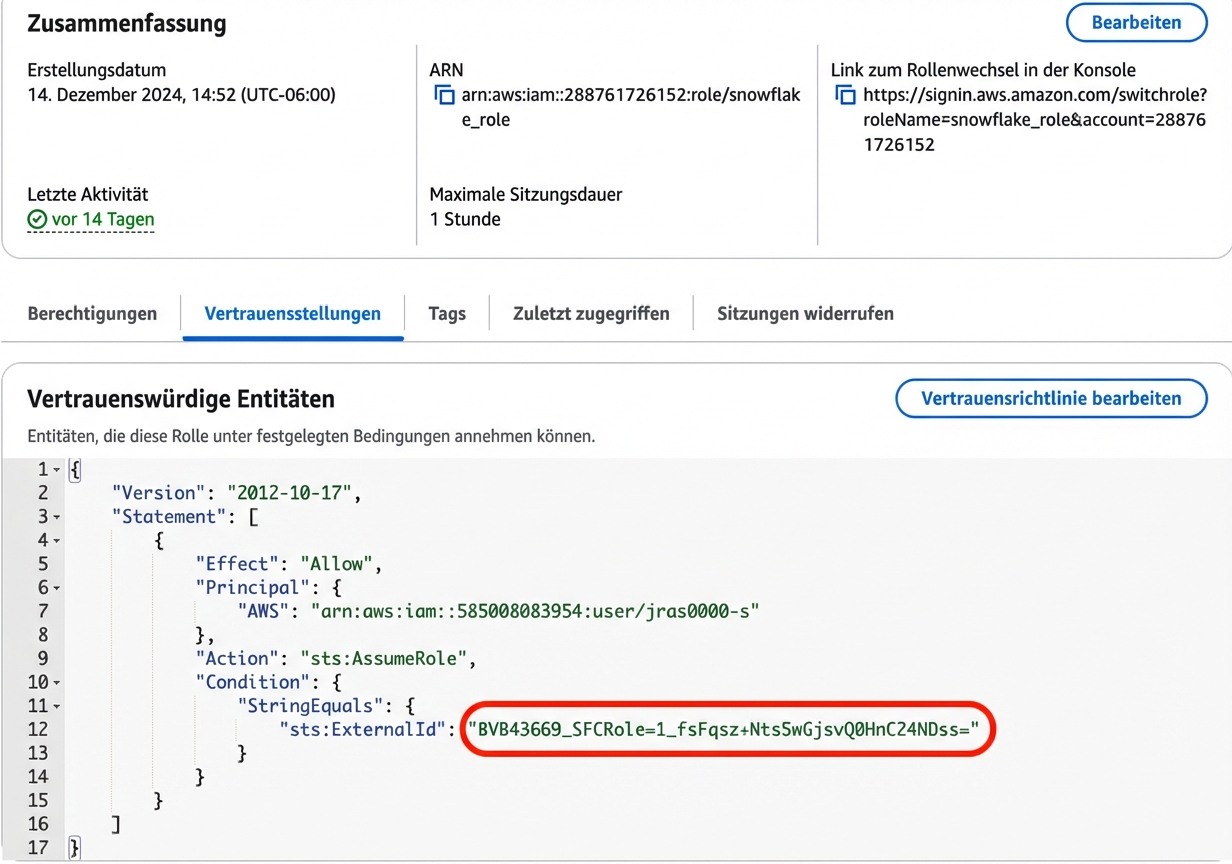1232x864 pixels.
Task: Select the circled sts:ExternalId value
Action: (x=728, y=729)
